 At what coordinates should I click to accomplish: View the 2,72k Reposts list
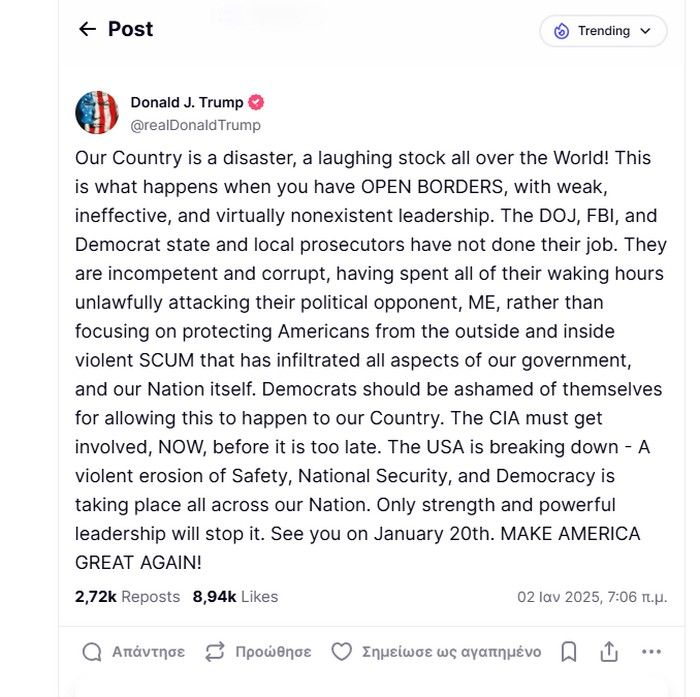pyautogui.click(x=127, y=597)
